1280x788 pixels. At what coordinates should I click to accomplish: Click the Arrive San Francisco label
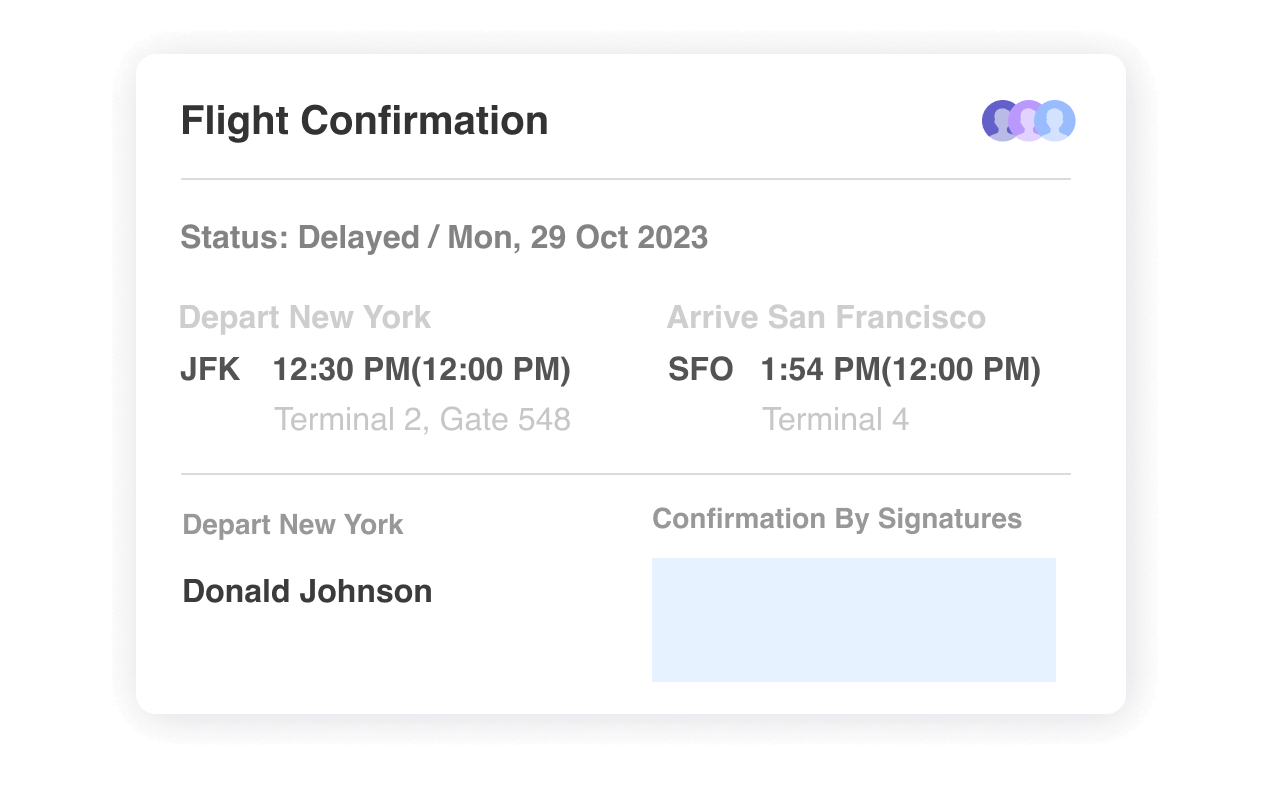[x=826, y=318]
